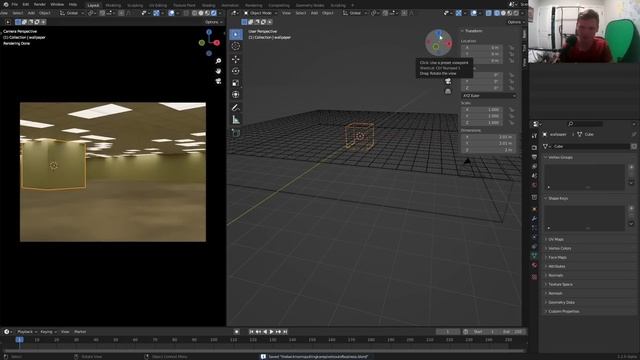640x360 pixels.
Task: Open Marker menu in timeline header
Action: (80, 332)
